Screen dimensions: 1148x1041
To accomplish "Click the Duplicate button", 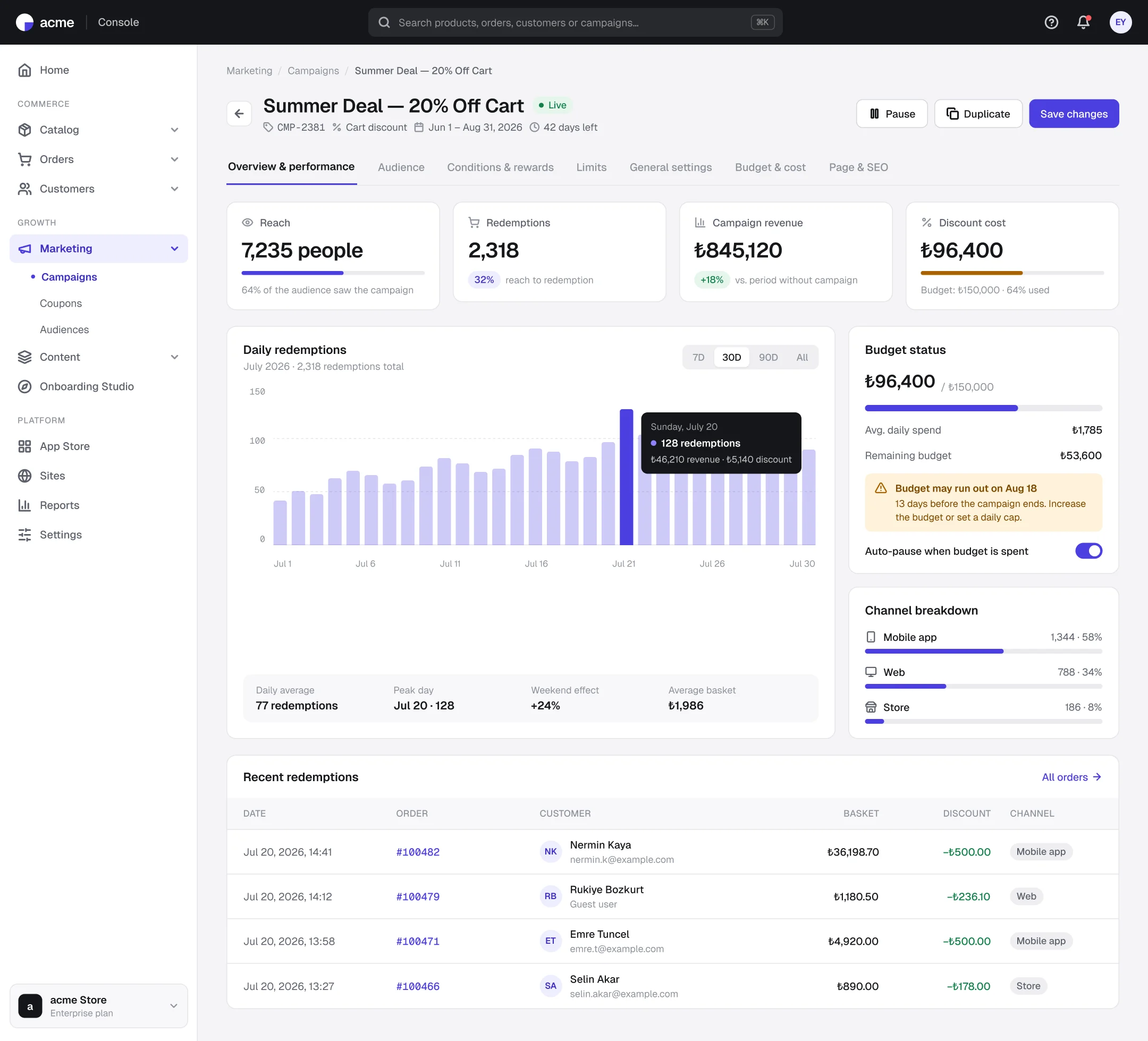I will pos(978,114).
